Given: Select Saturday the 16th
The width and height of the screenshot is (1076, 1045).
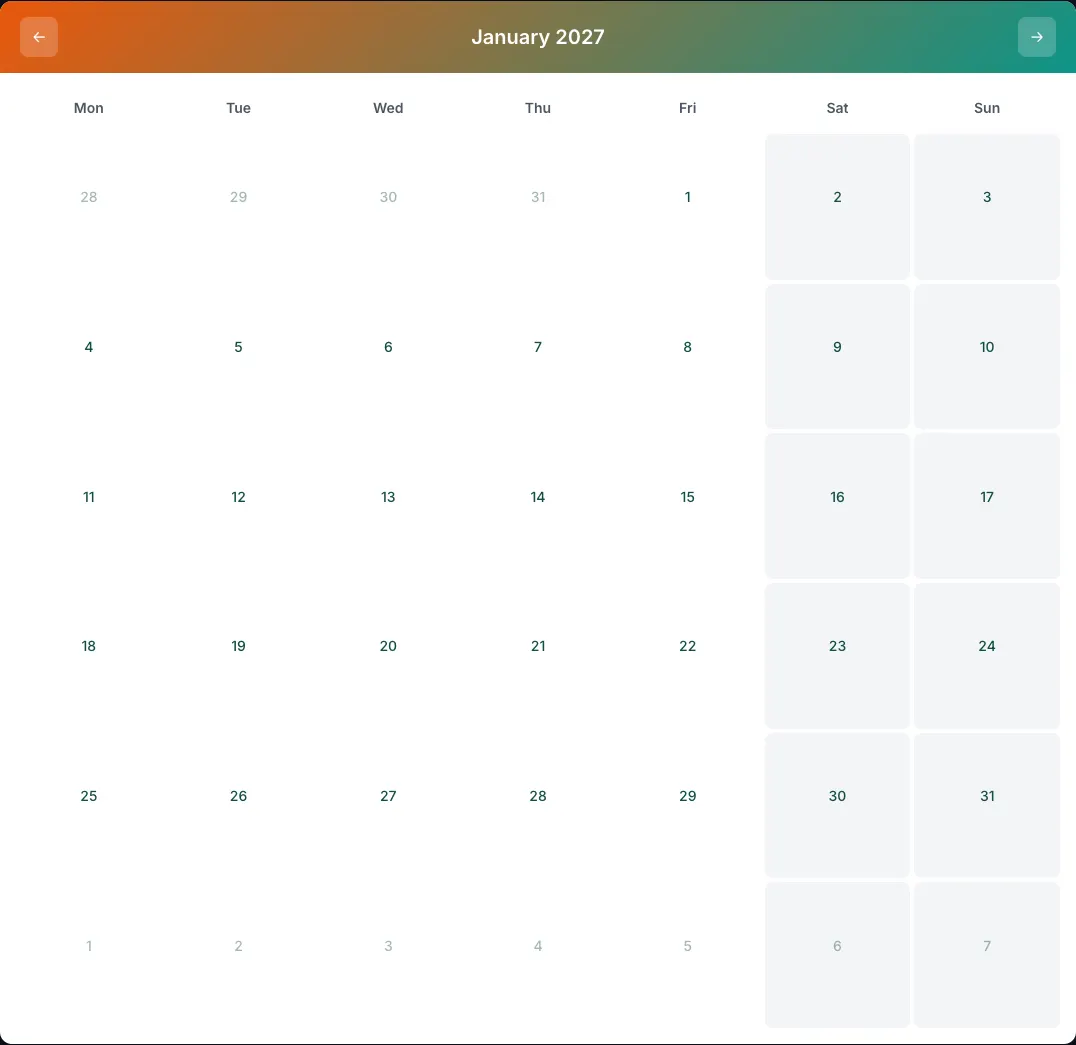Looking at the screenshot, I should pyautogui.click(x=837, y=506).
